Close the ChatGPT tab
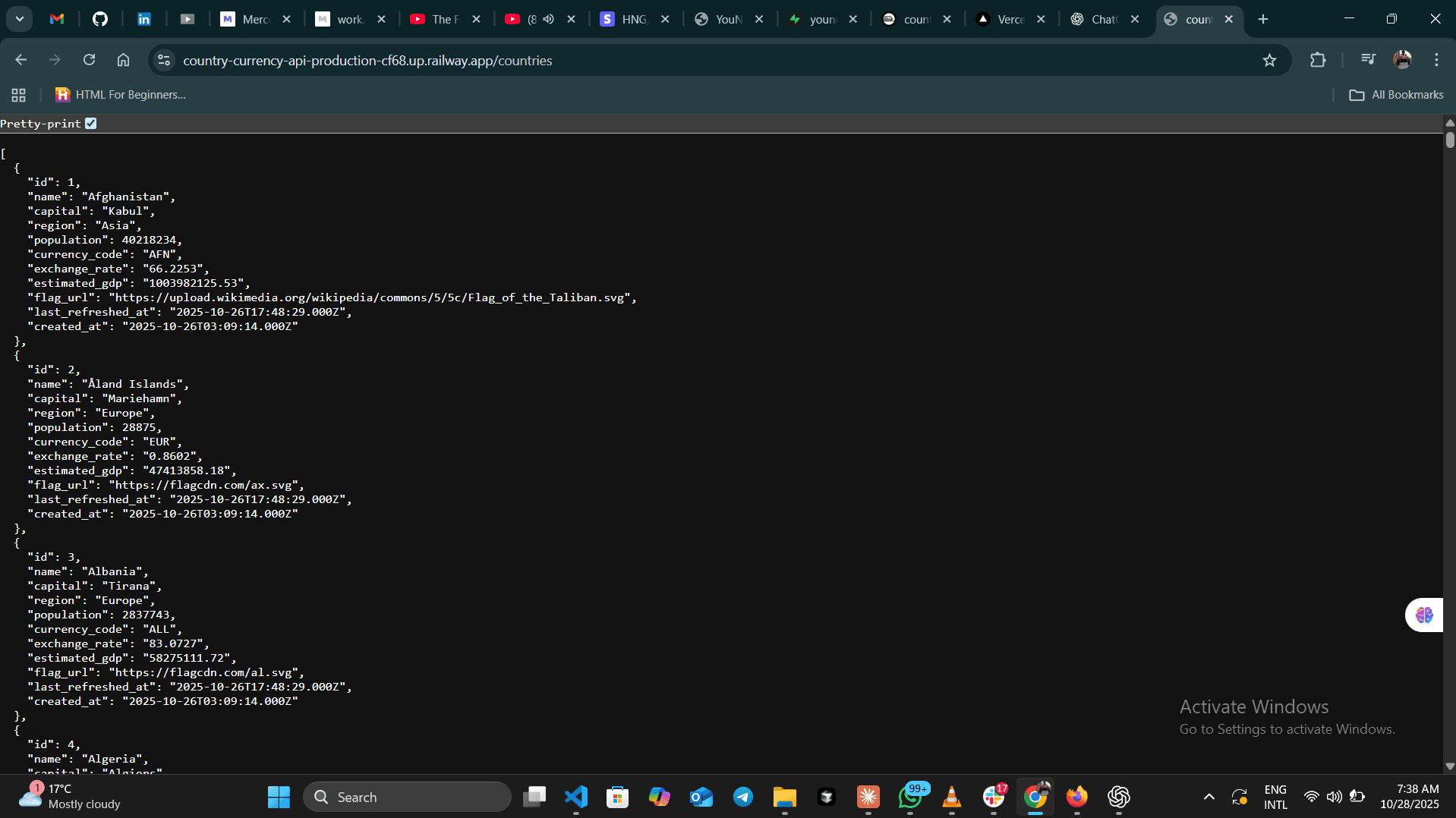The width and height of the screenshot is (1456, 818). click(1135, 19)
